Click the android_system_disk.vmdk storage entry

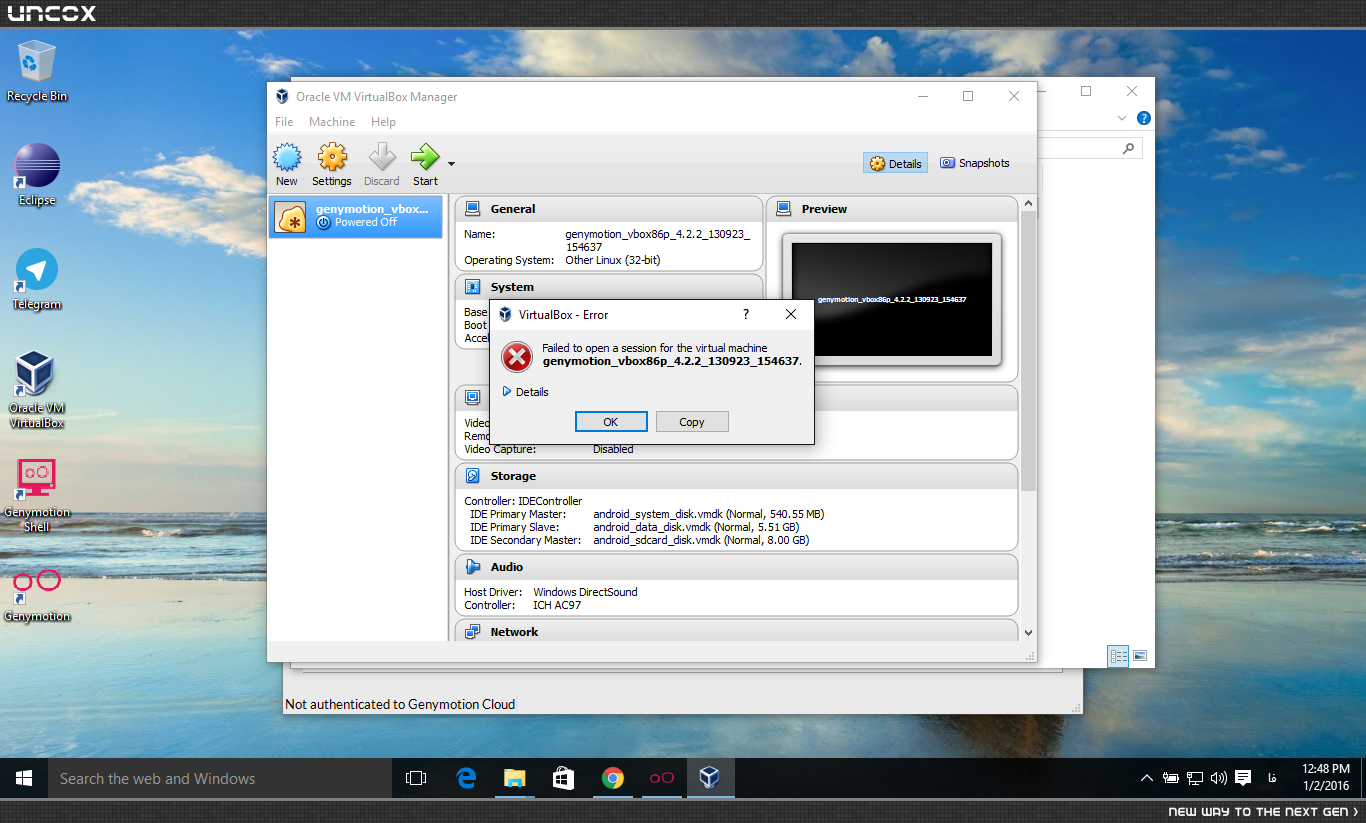tap(708, 514)
